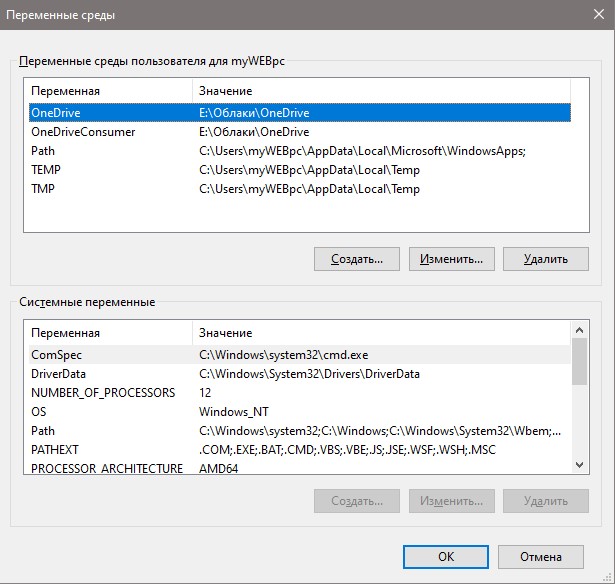Select the OS system variable row
This screenshot has height=584, width=615.
click(x=300, y=412)
